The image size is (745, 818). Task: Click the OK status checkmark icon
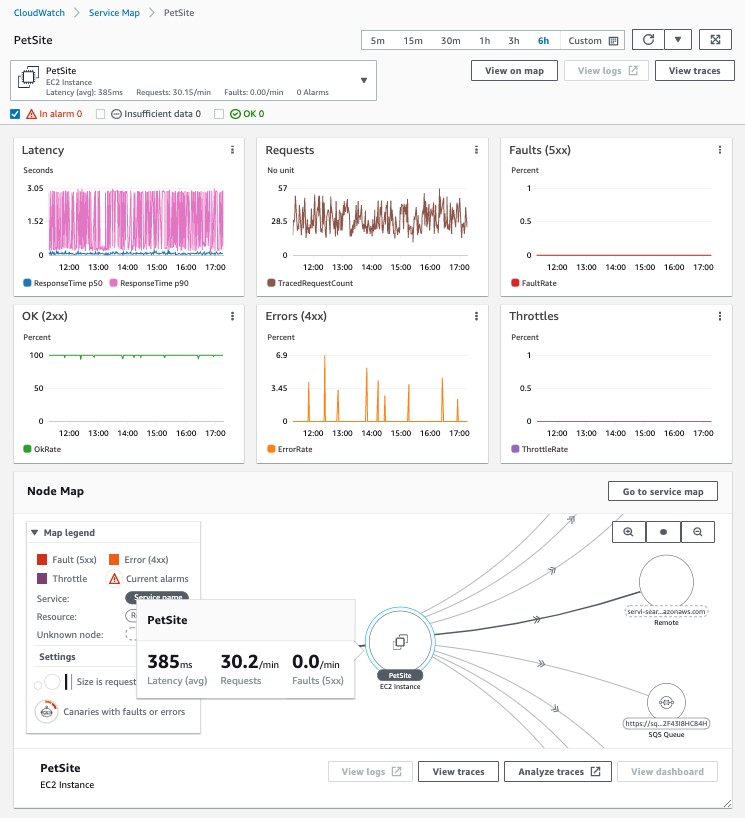coord(235,114)
